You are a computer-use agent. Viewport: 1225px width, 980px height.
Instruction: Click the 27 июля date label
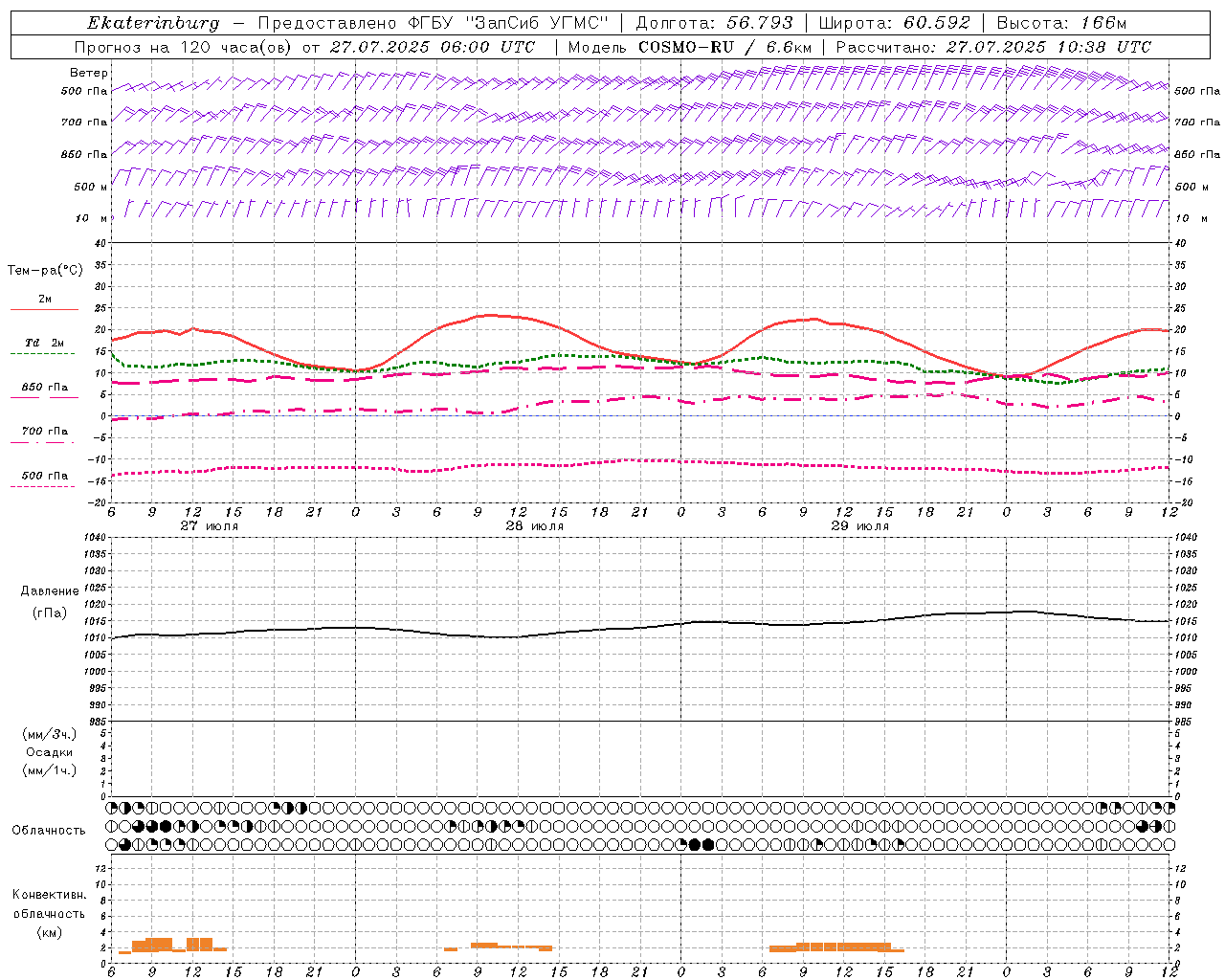click(x=210, y=526)
